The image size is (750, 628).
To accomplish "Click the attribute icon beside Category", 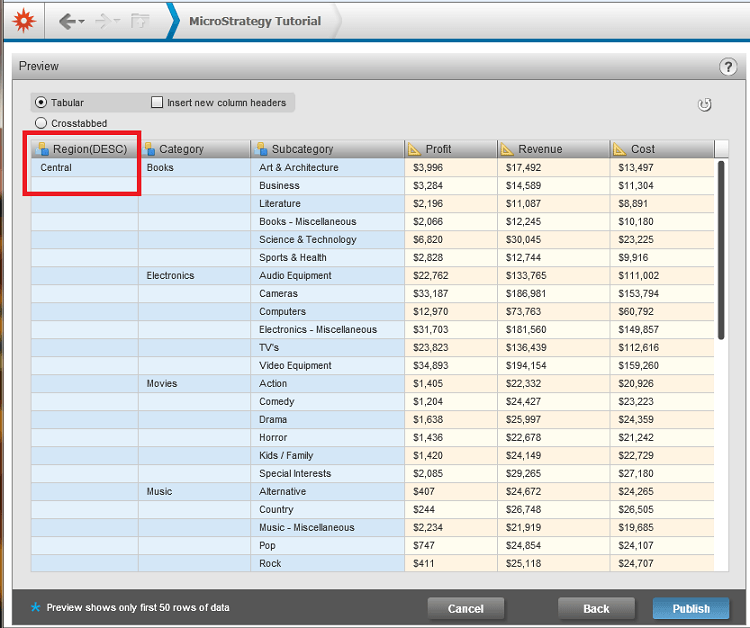I will pos(149,149).
